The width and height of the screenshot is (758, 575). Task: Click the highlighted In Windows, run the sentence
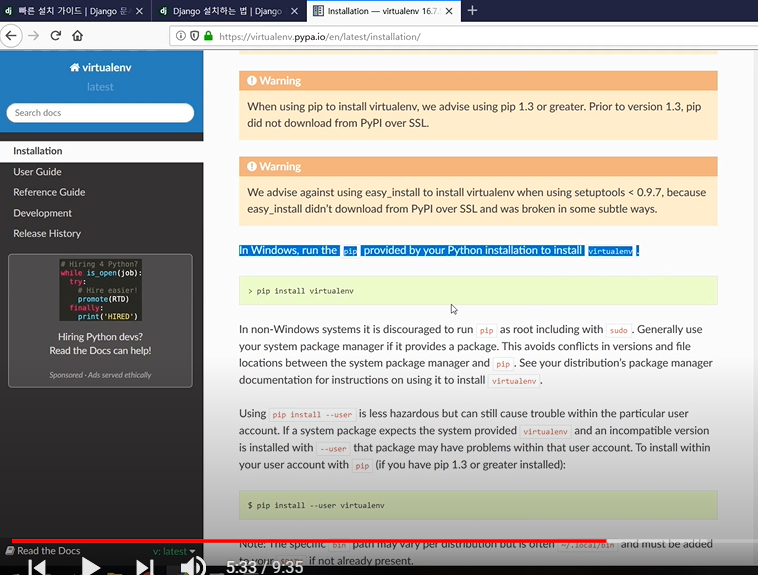tap(439, 251)
